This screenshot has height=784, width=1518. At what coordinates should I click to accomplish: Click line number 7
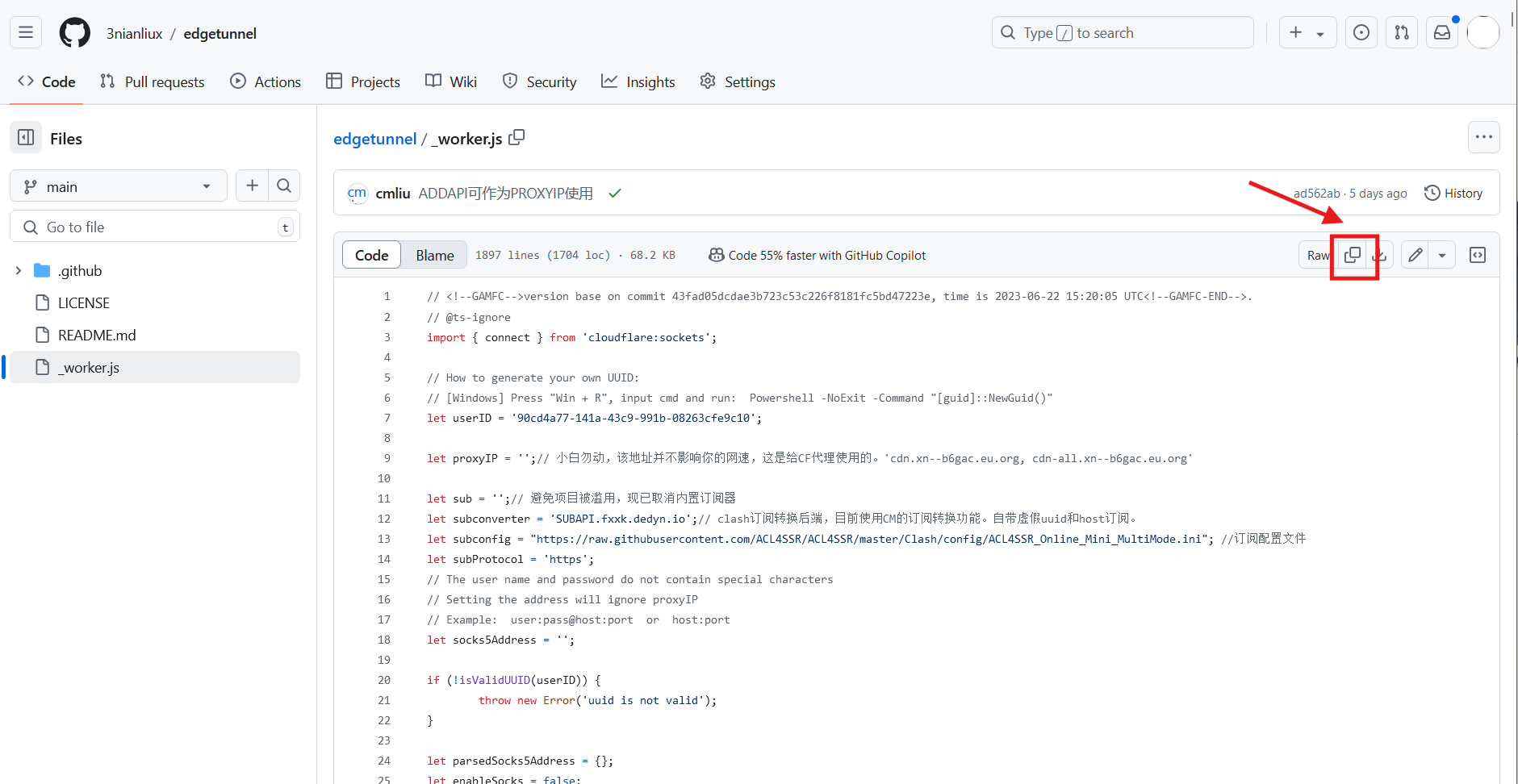pos(387,418)
